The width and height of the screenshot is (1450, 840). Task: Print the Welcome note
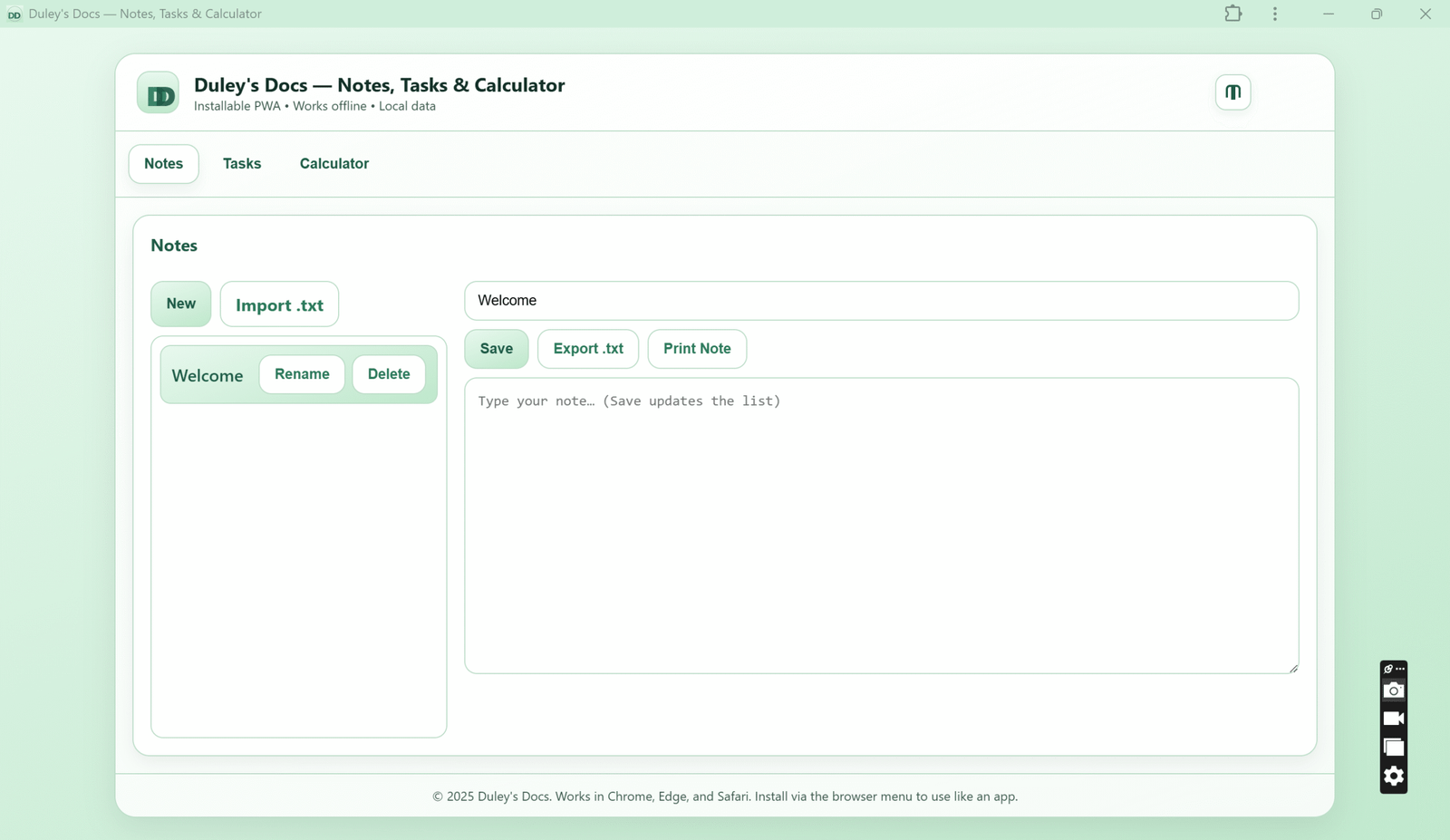[x=696, y=349]
